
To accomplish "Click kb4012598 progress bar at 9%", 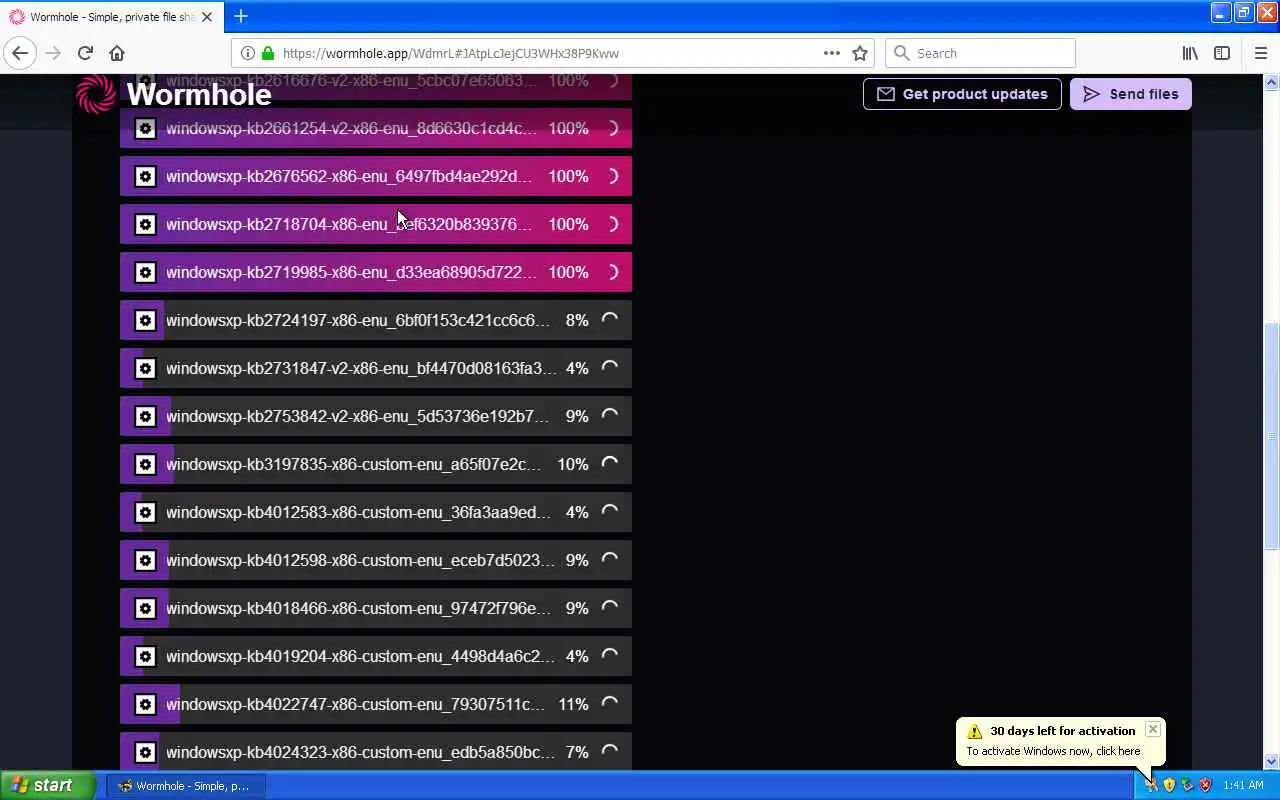I will pos(376,560).
